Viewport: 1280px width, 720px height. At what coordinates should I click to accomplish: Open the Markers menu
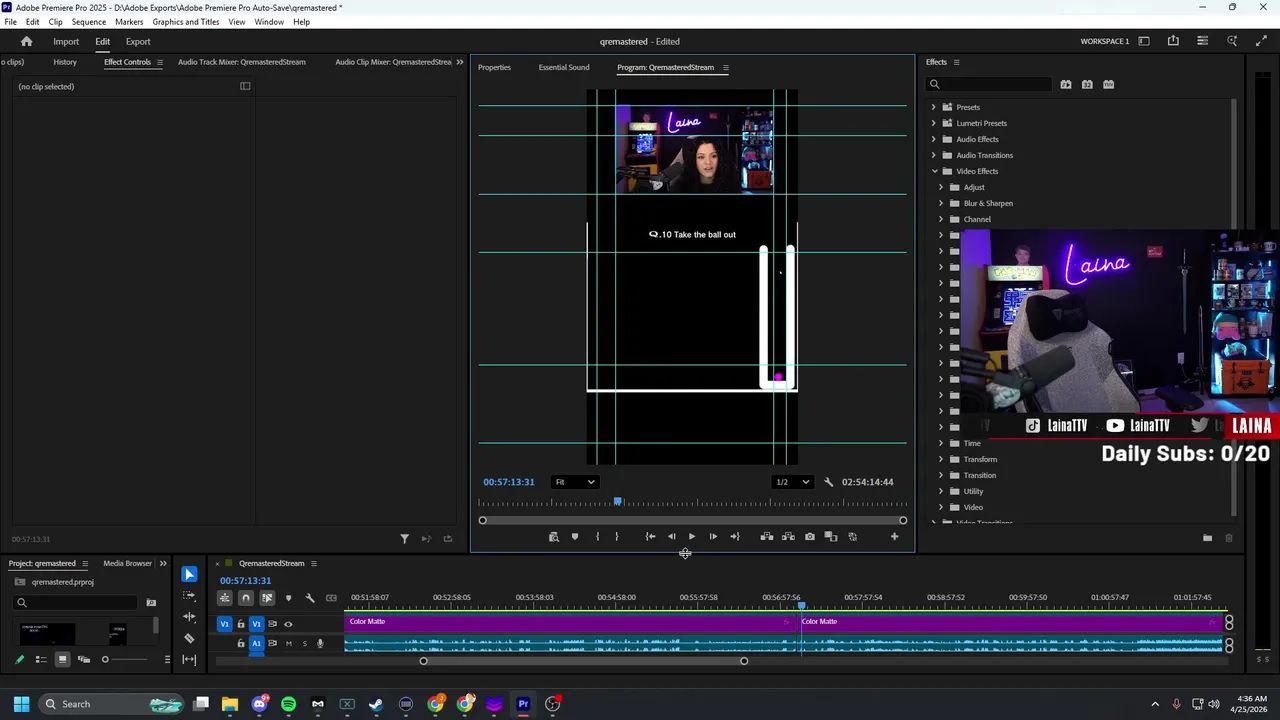tap(129, 22)
